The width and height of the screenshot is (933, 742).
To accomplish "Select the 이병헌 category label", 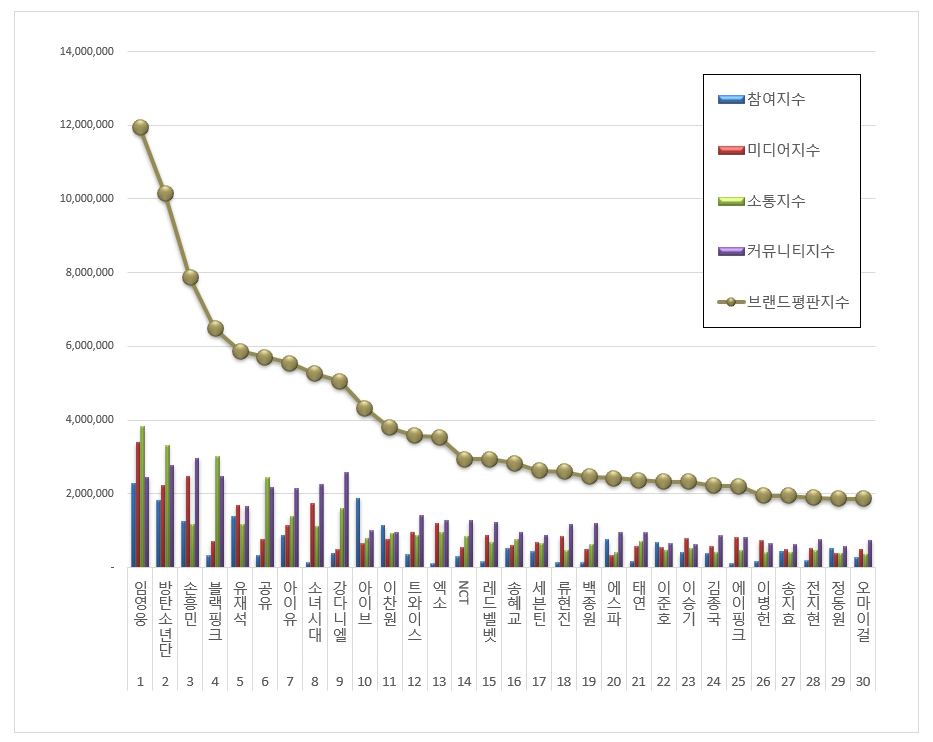I will tap(764, 603).
